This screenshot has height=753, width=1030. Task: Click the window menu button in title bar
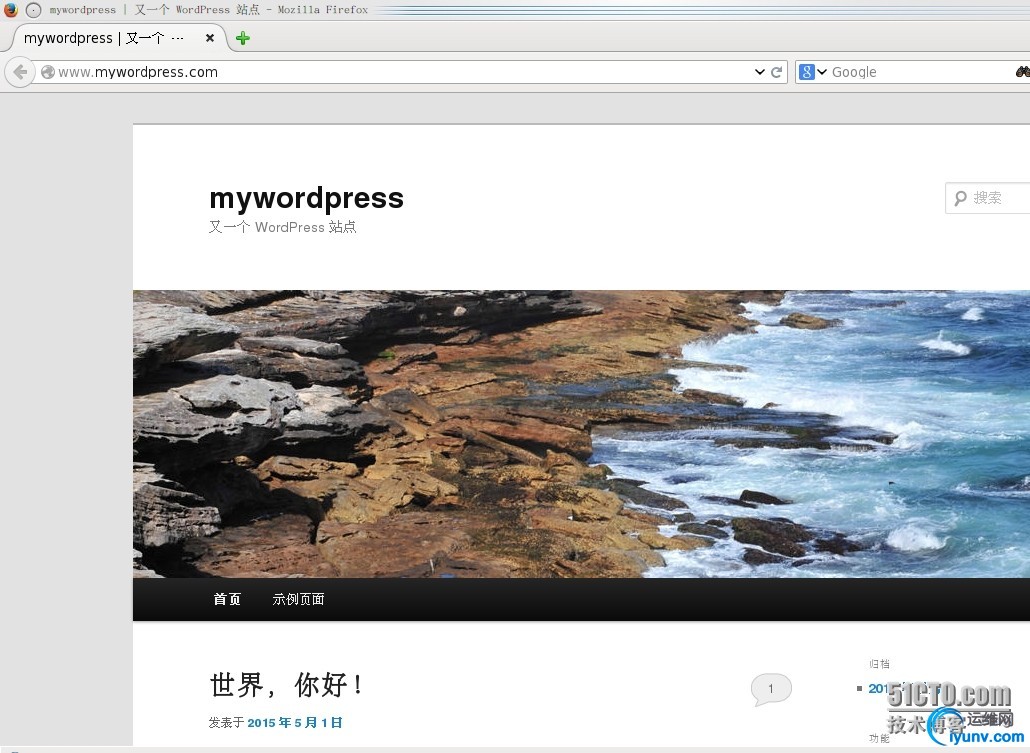(33, 10)
